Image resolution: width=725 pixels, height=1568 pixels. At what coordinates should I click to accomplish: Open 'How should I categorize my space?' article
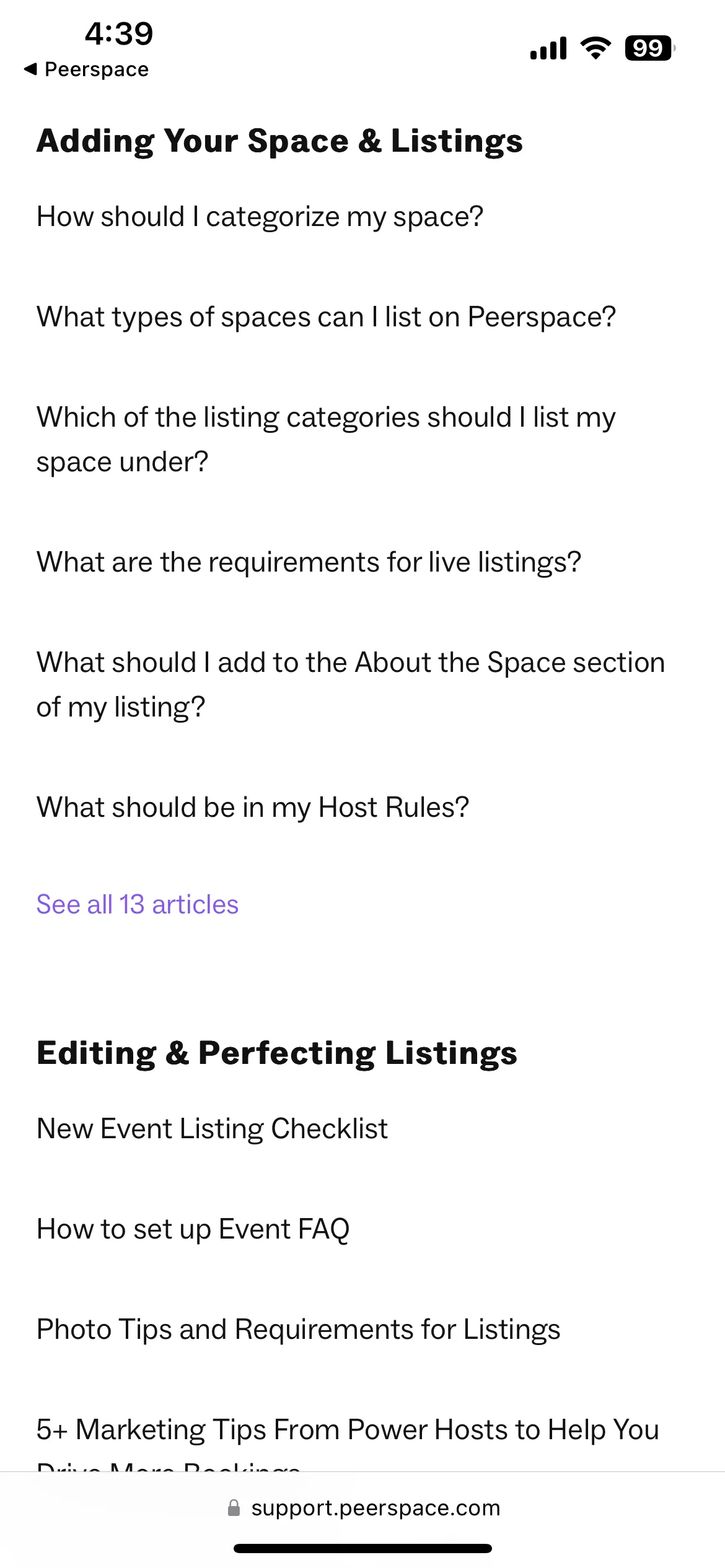pos(260,217)
